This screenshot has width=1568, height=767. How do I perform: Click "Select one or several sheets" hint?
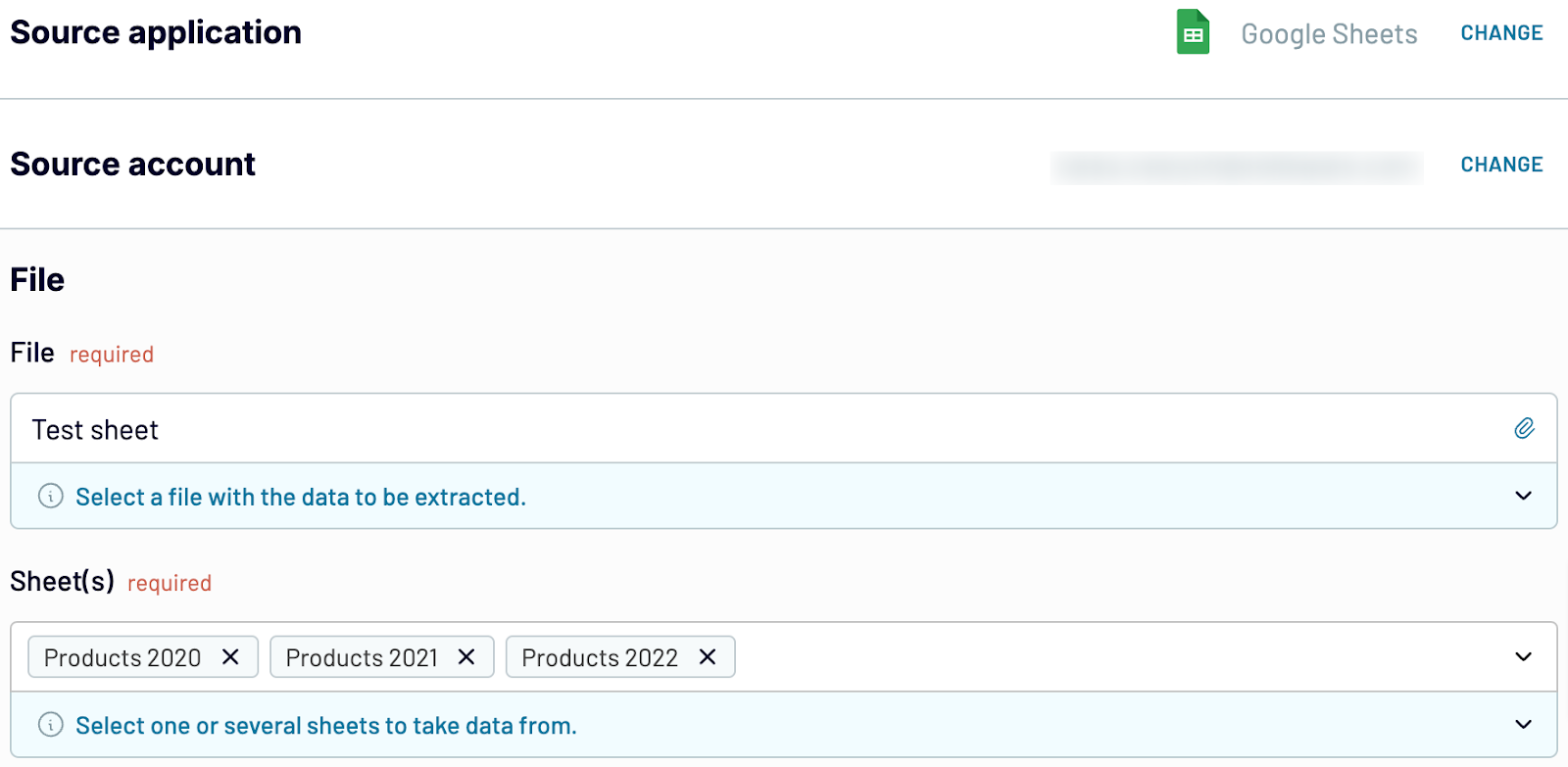[x=326, y=726]
